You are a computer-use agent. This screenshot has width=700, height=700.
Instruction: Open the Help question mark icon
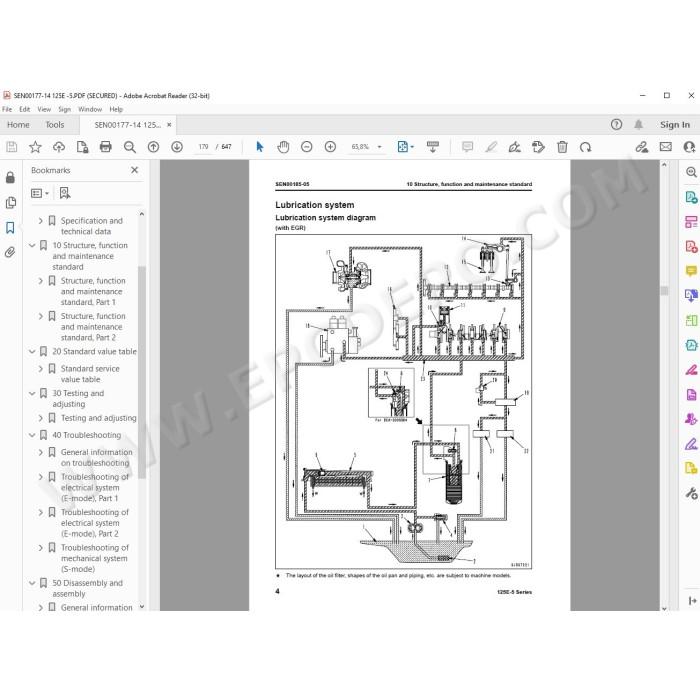point(617,125)
